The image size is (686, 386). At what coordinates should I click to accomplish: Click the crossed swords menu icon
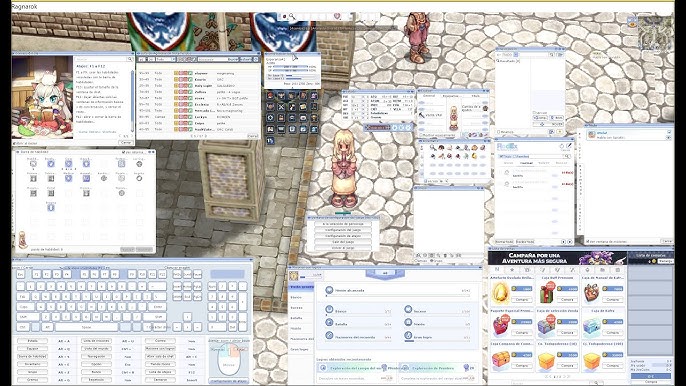click(281, 107)
